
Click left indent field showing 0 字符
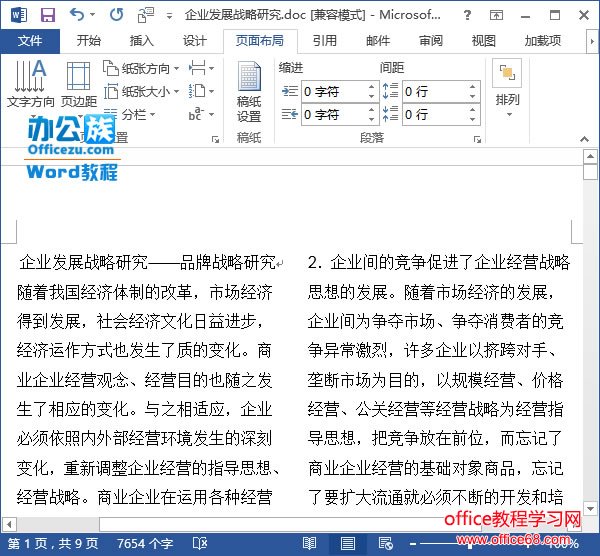333,92
